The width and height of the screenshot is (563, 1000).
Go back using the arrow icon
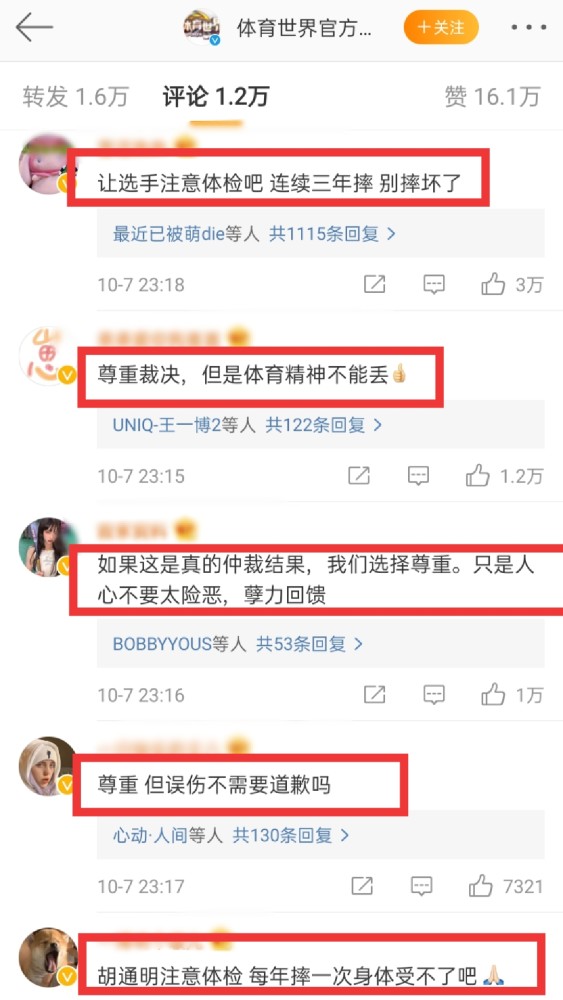click(x=34, y=27)
